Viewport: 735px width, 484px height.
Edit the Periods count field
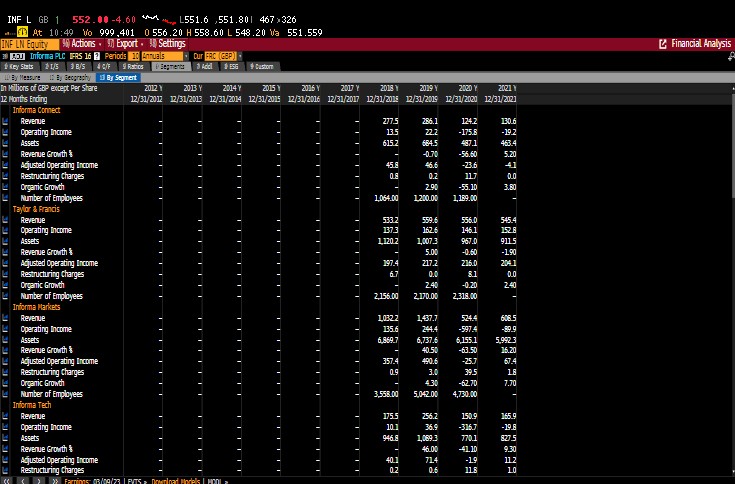tap(134, 56)
